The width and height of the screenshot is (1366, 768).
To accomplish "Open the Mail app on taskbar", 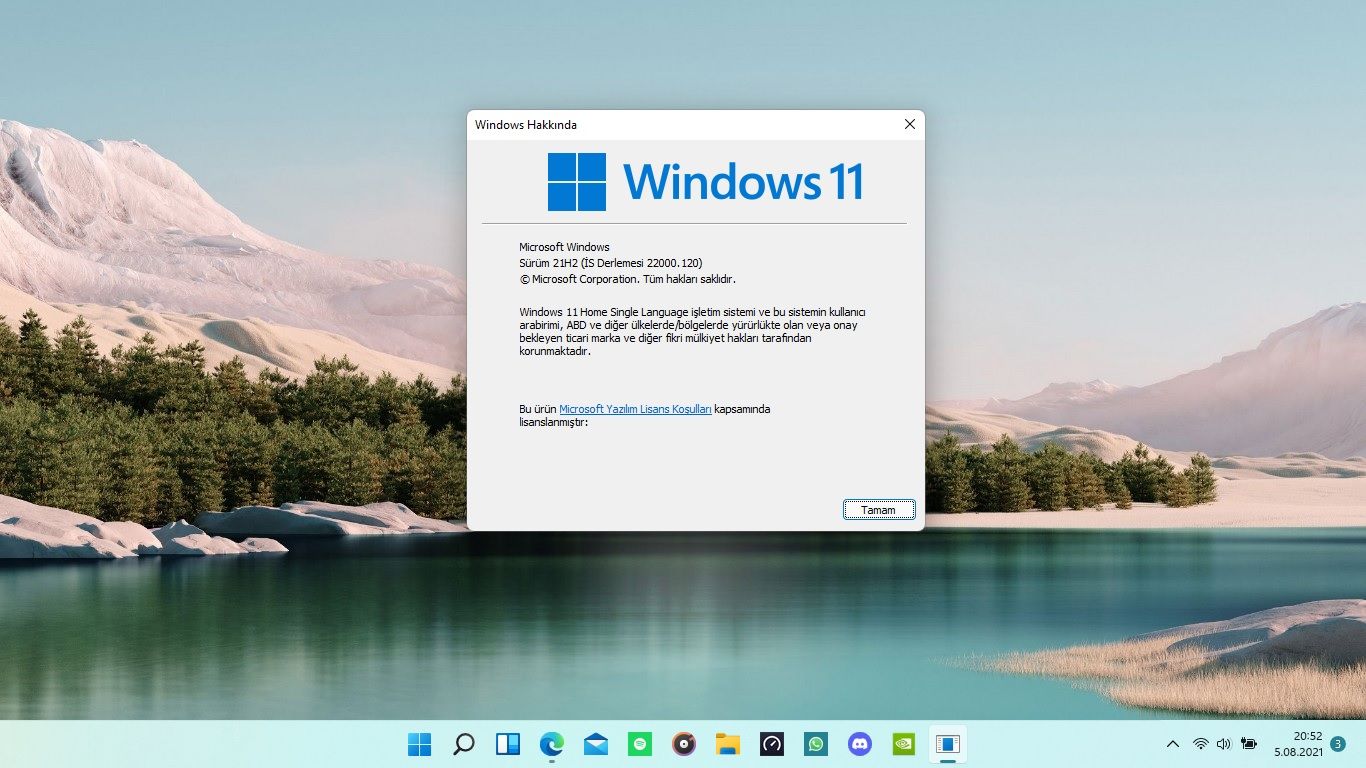I will [x=596, y=744].
